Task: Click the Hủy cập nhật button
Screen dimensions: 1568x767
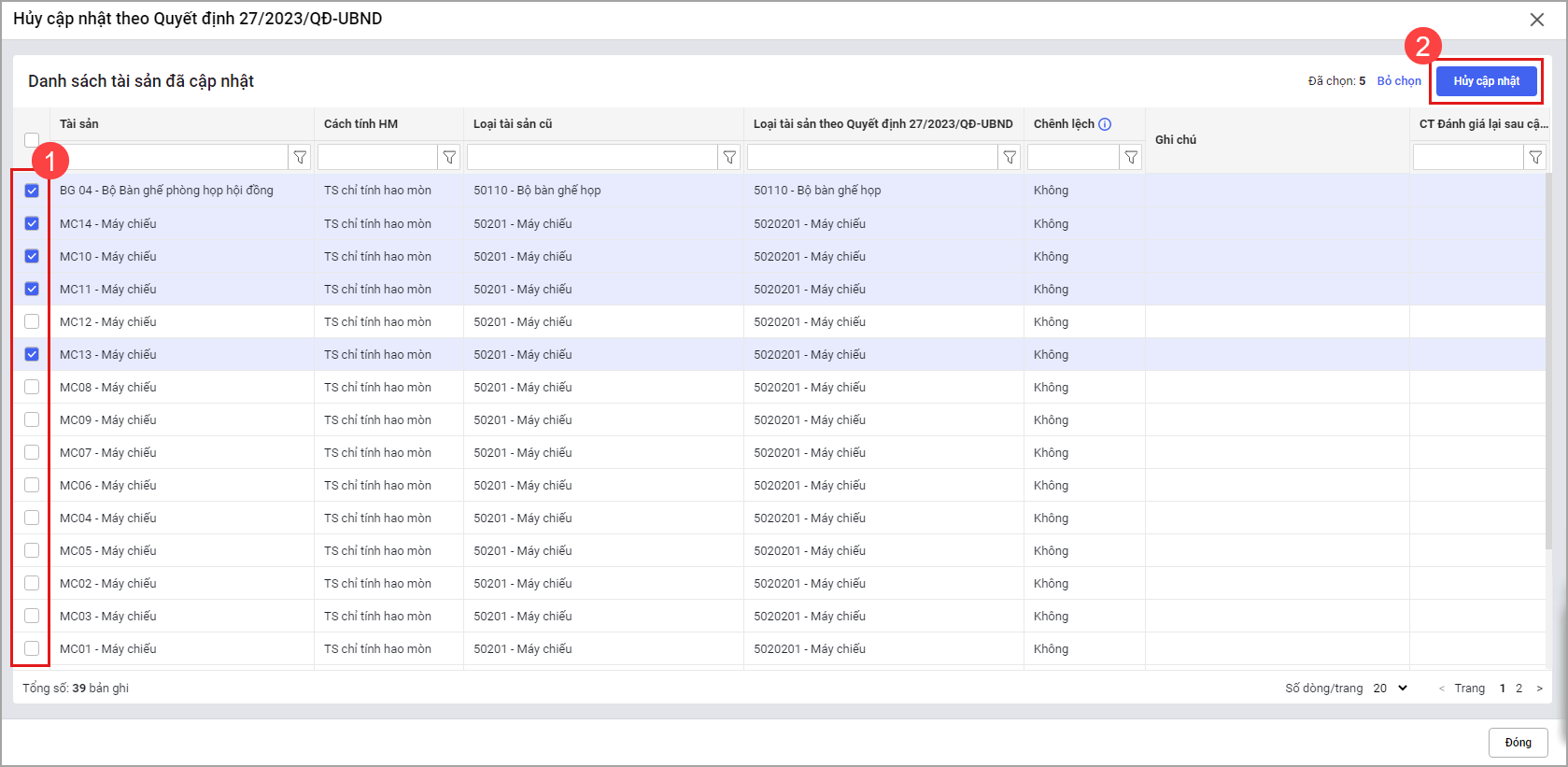Action: pyautogui.click(x=1486, y=81)
